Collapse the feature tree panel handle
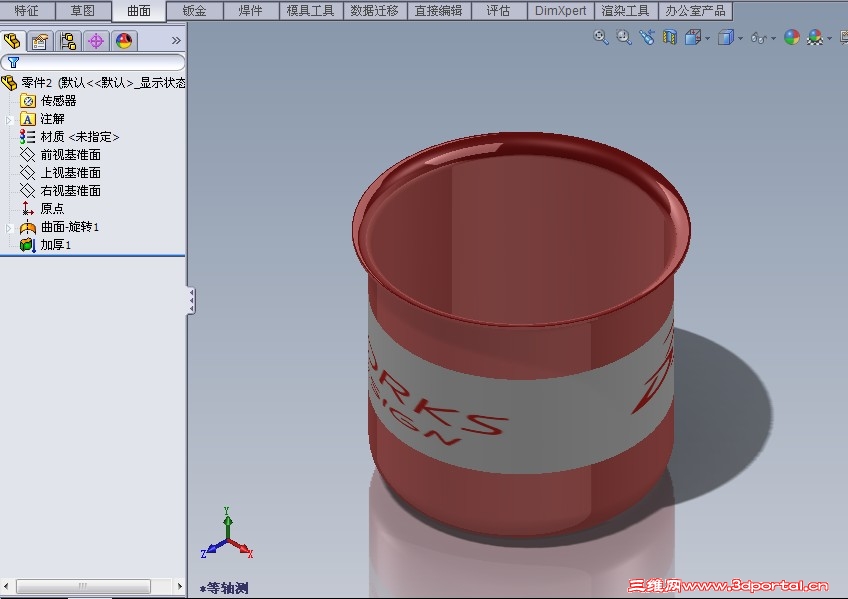848x599 pixels. [191, 301]
